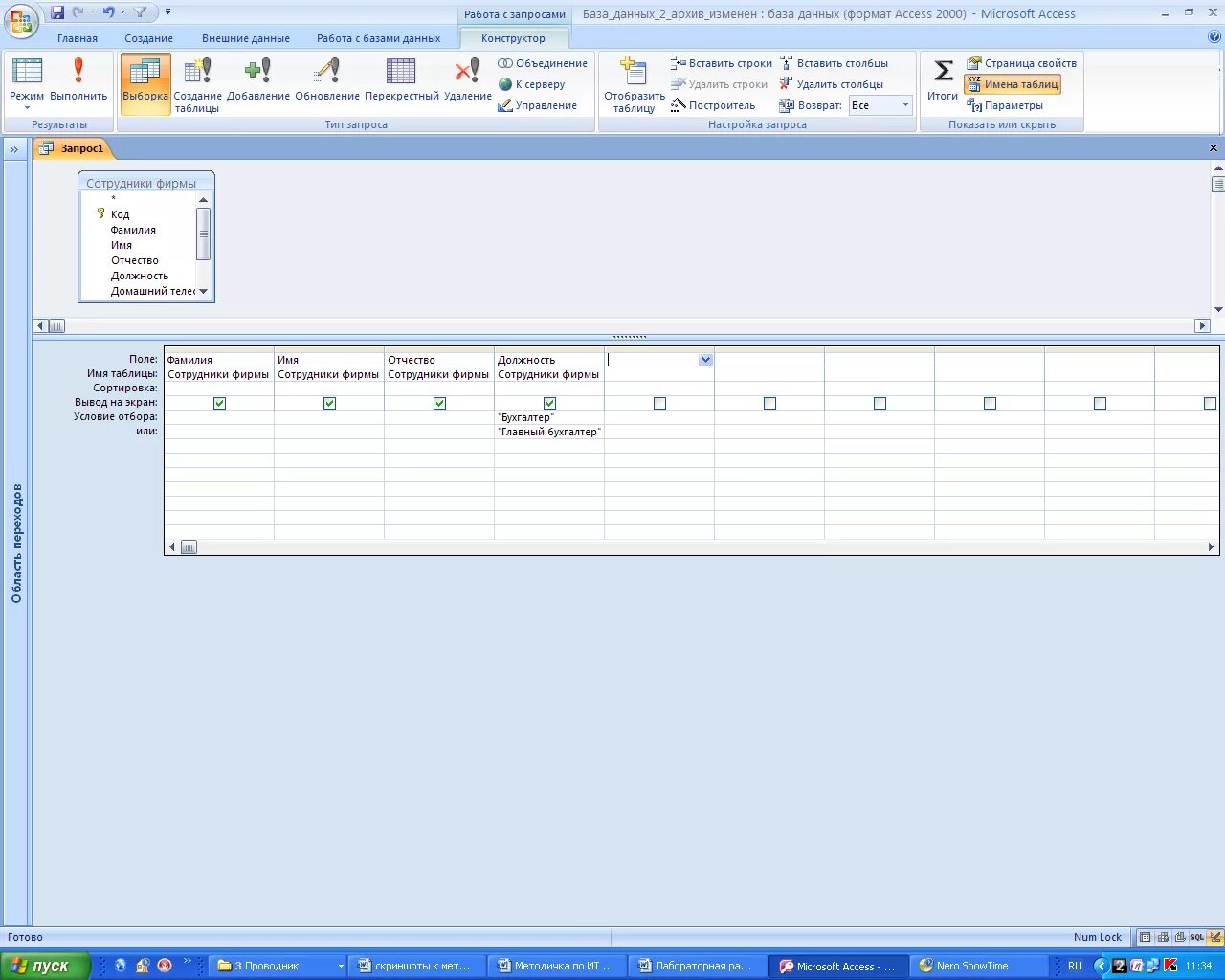Save via quick access toolbar icon
The image size is (1225, 980).
tap(57, 12)
